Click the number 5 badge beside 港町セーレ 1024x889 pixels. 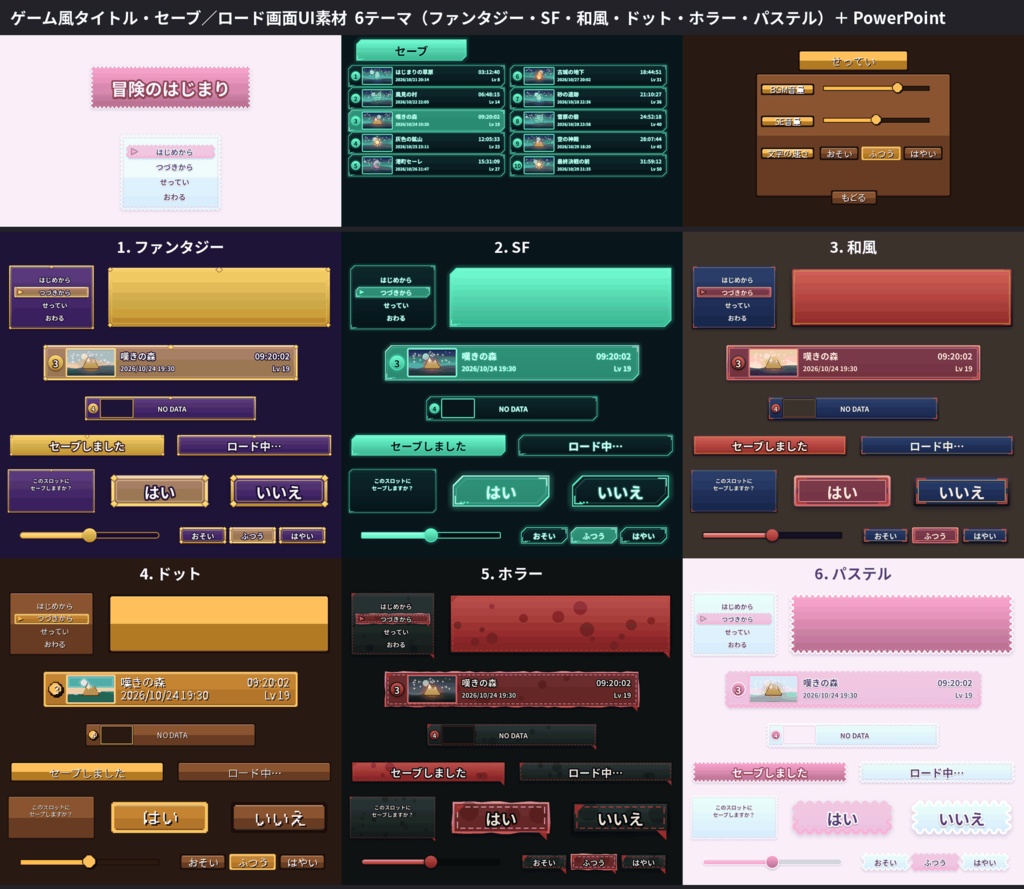355,165
